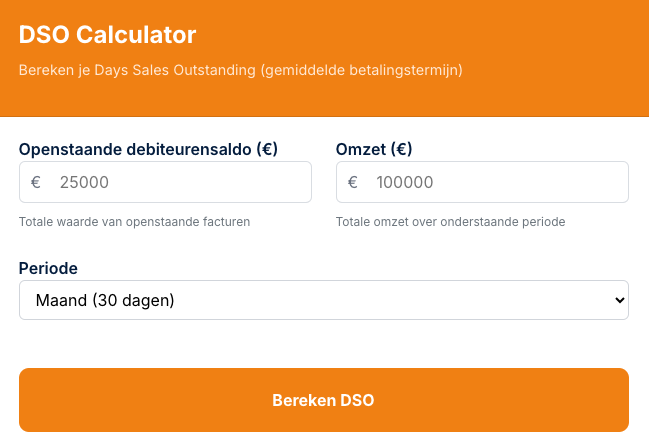Focus the Openstaande debiteurensaldo input field
This screenshot has height=443, width=649.
180,182
